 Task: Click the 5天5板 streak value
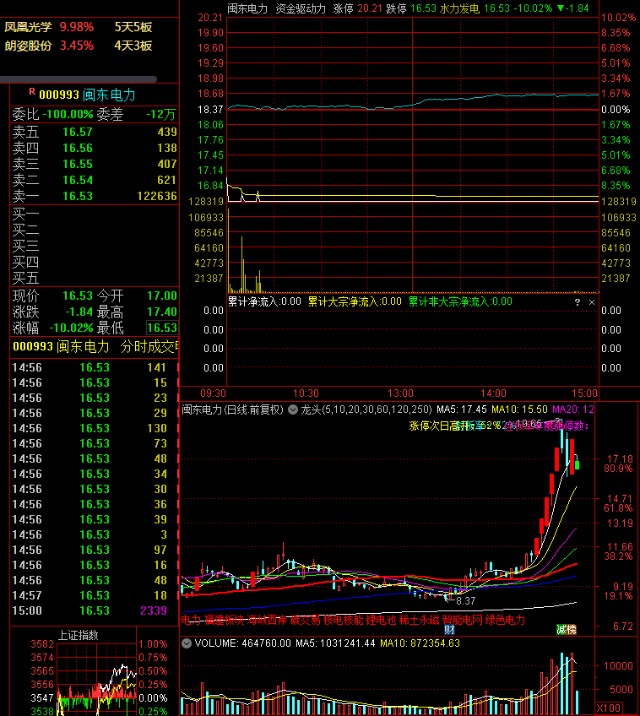(x=133, y=27)
